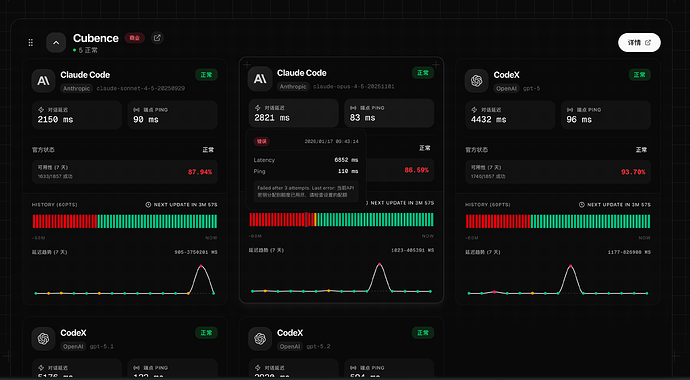
Task: Click the 86.59% availability value
Action: point(416,170)
